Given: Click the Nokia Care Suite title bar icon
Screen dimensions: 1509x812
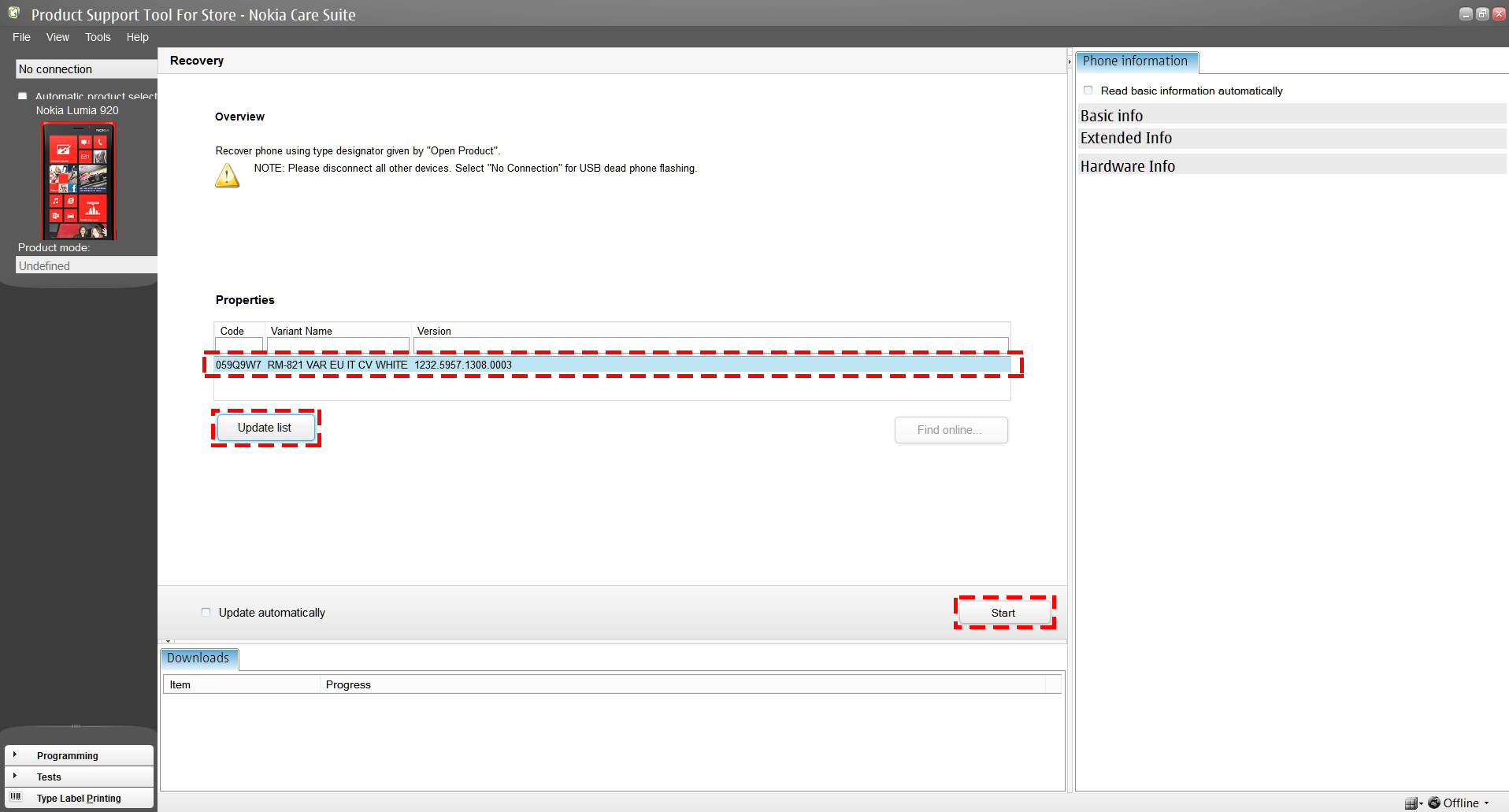Looking at the screenshot, I should click(x=14, y=13).
